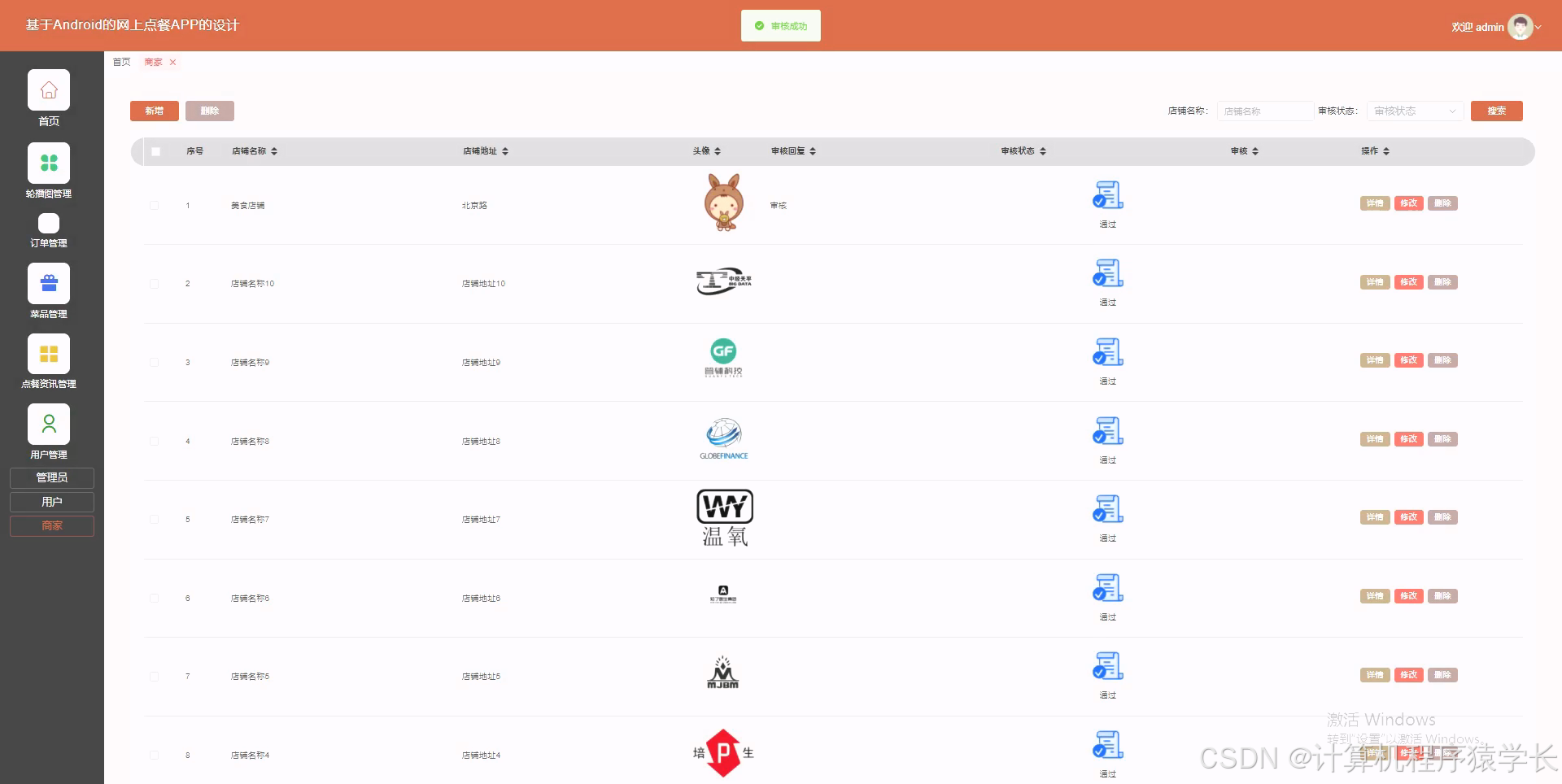The width and height of the screenshot is (1562, 784).
Task: Select checkbox for row 美食店铺
Action: (155, 205)
